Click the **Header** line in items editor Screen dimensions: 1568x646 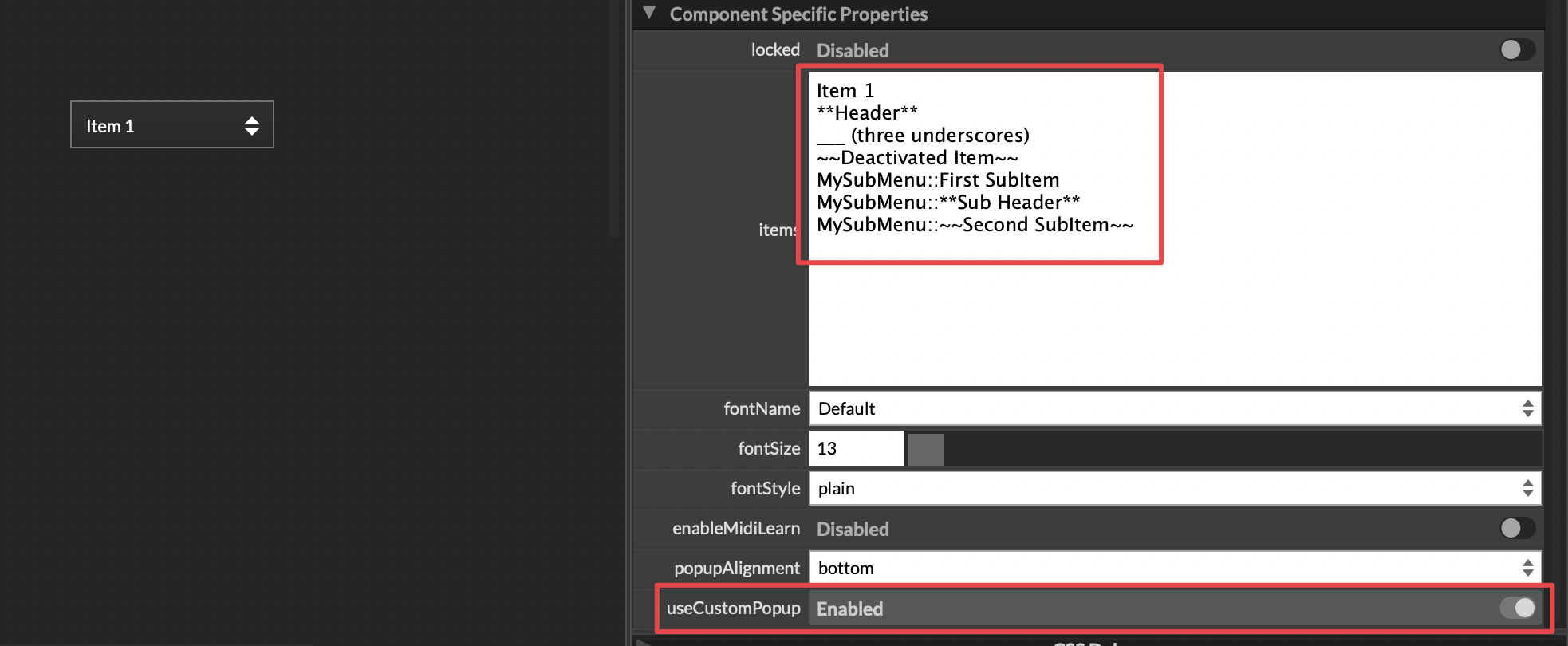(868, 113)
